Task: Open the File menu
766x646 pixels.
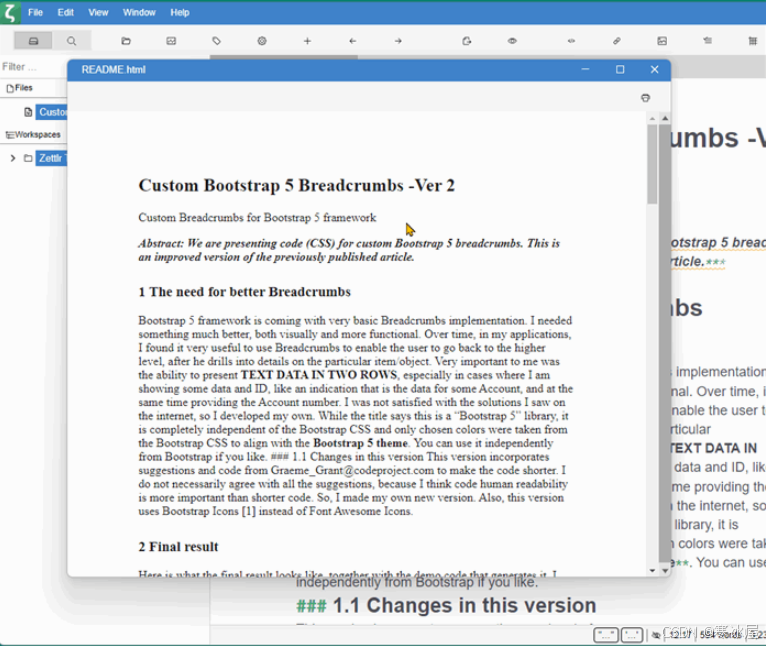Action: (x=35, y=13)
